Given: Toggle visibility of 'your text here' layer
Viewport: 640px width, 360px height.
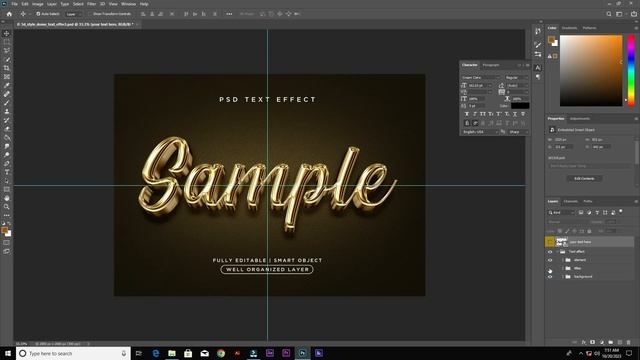Looking at the screenshot, I should (550, 242).
